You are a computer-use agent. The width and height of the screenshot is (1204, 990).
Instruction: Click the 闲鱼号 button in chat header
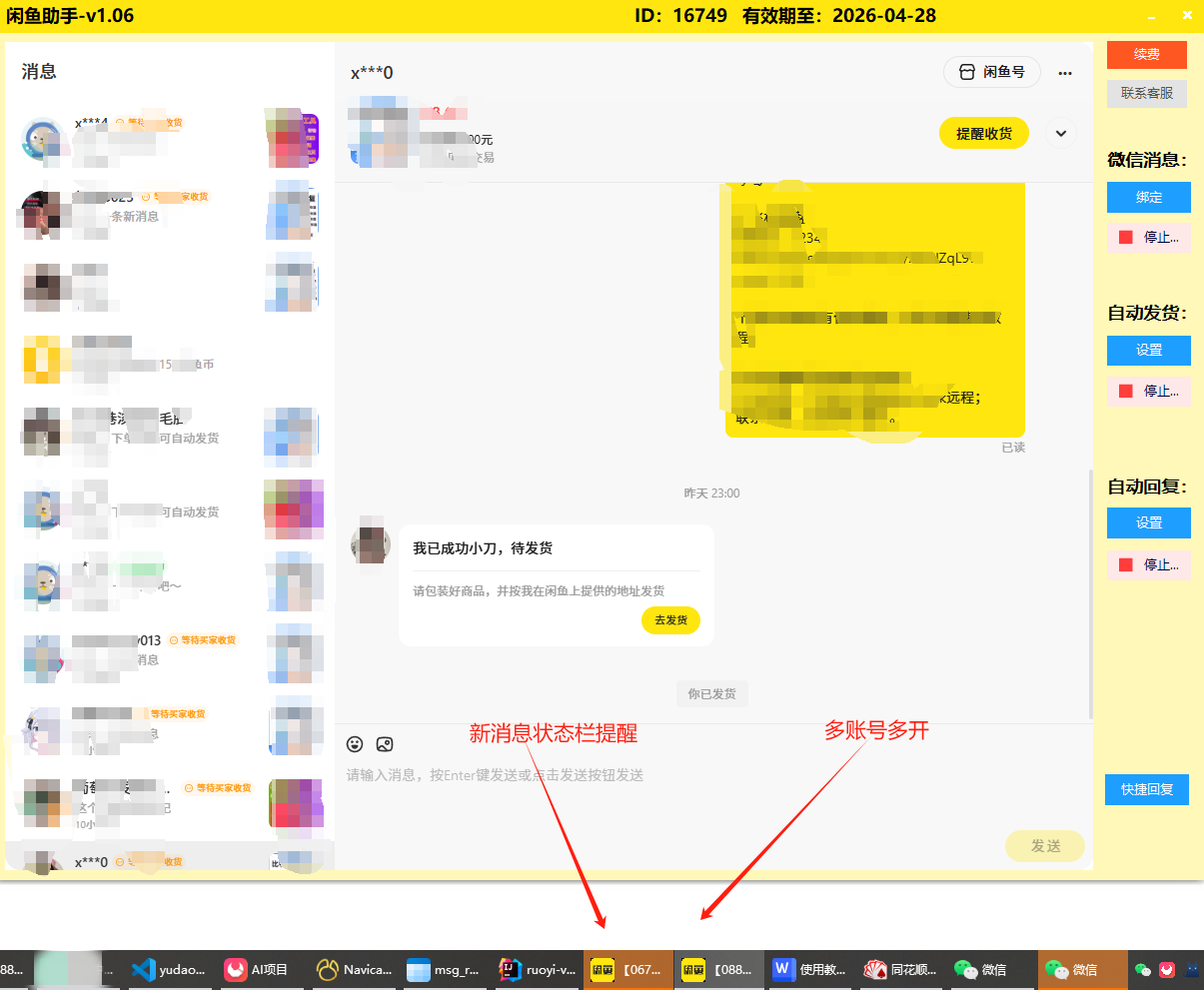click(x=991, y=72)
